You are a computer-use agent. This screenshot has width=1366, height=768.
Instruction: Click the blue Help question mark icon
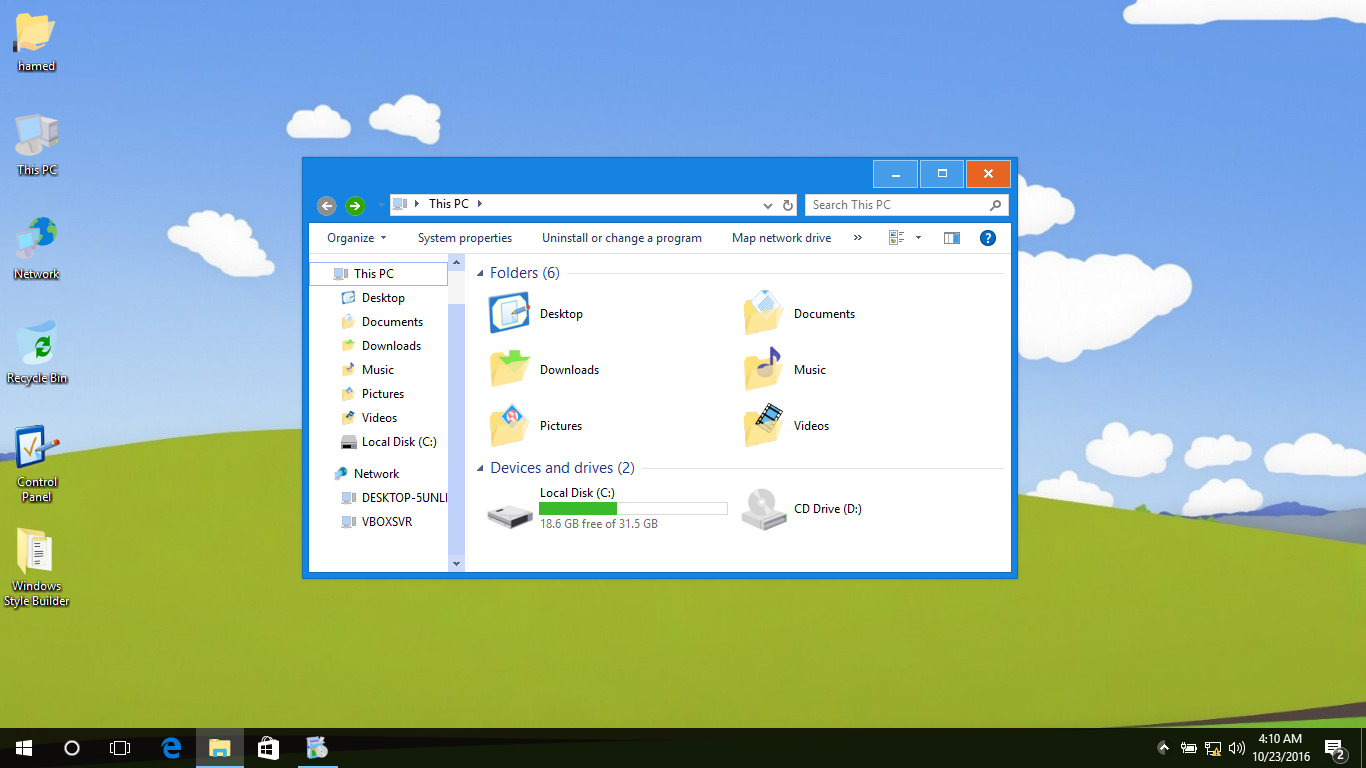987,238
